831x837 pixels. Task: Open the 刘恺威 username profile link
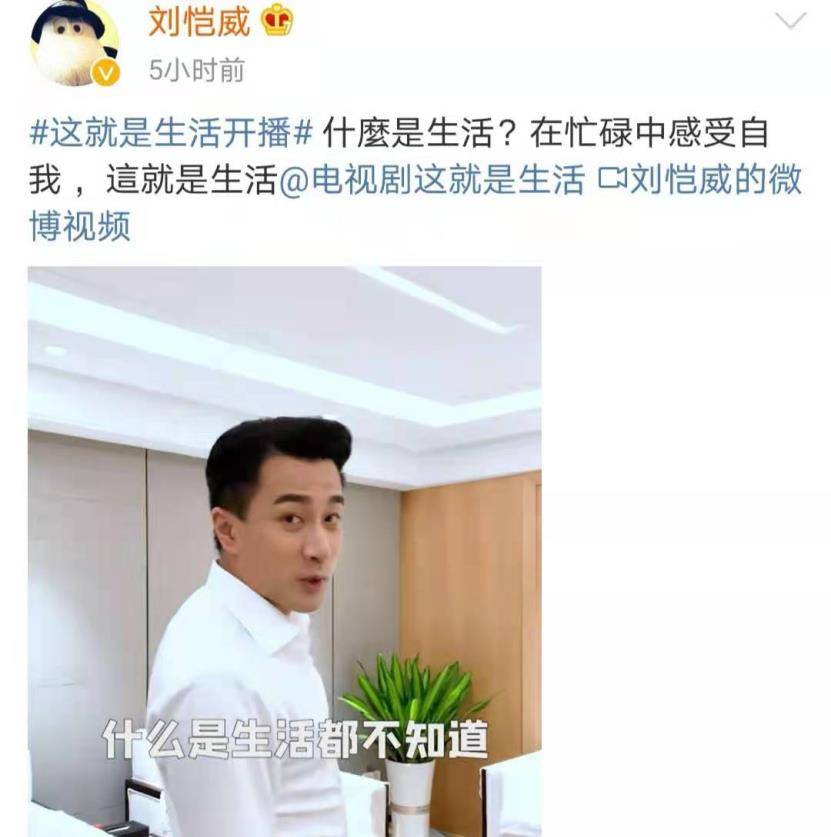coord(199,22)
